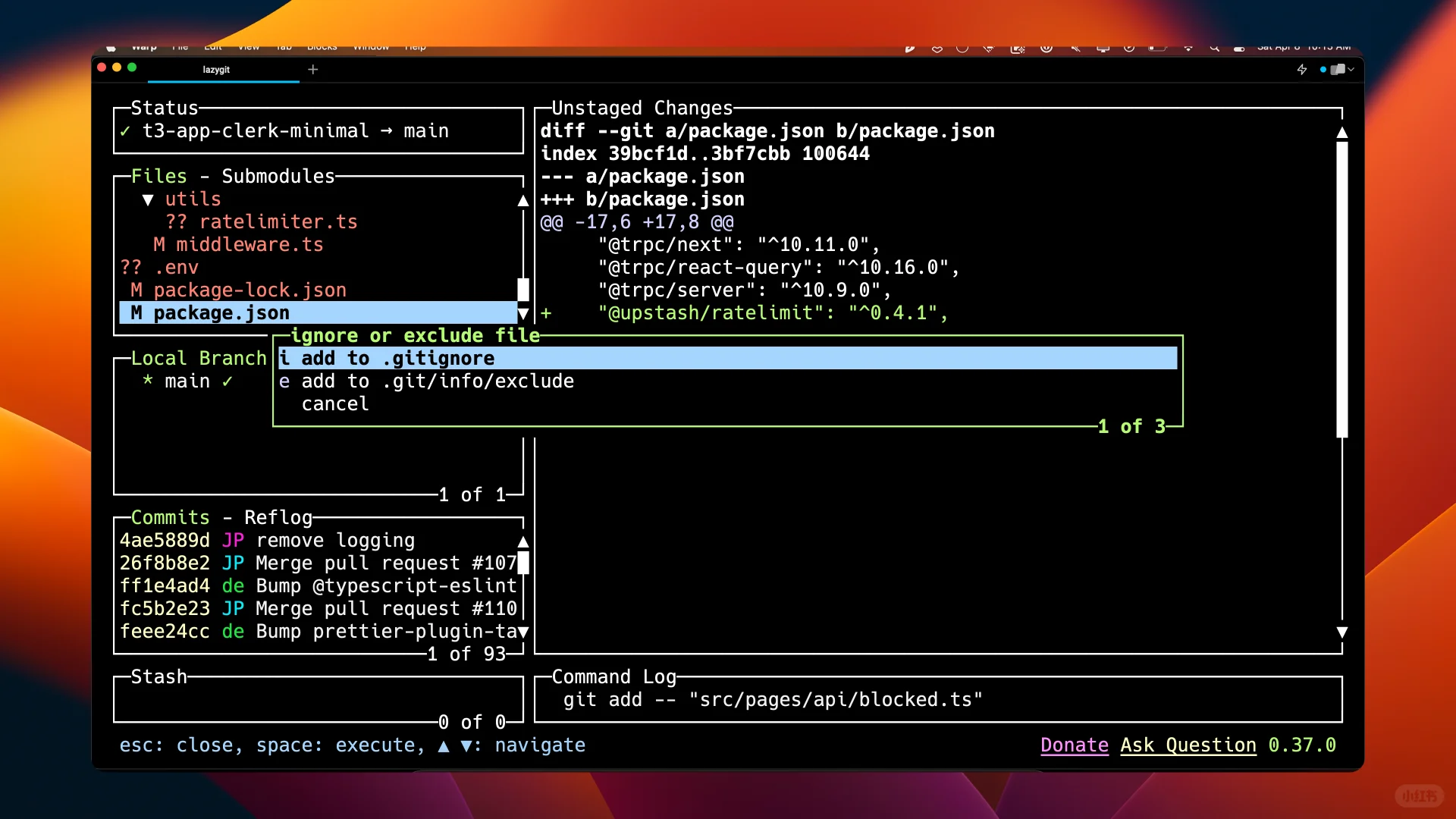Select commit 4ae5889d remove logging
Viewport: 1456px width, 819px height.
pos(267,540)
